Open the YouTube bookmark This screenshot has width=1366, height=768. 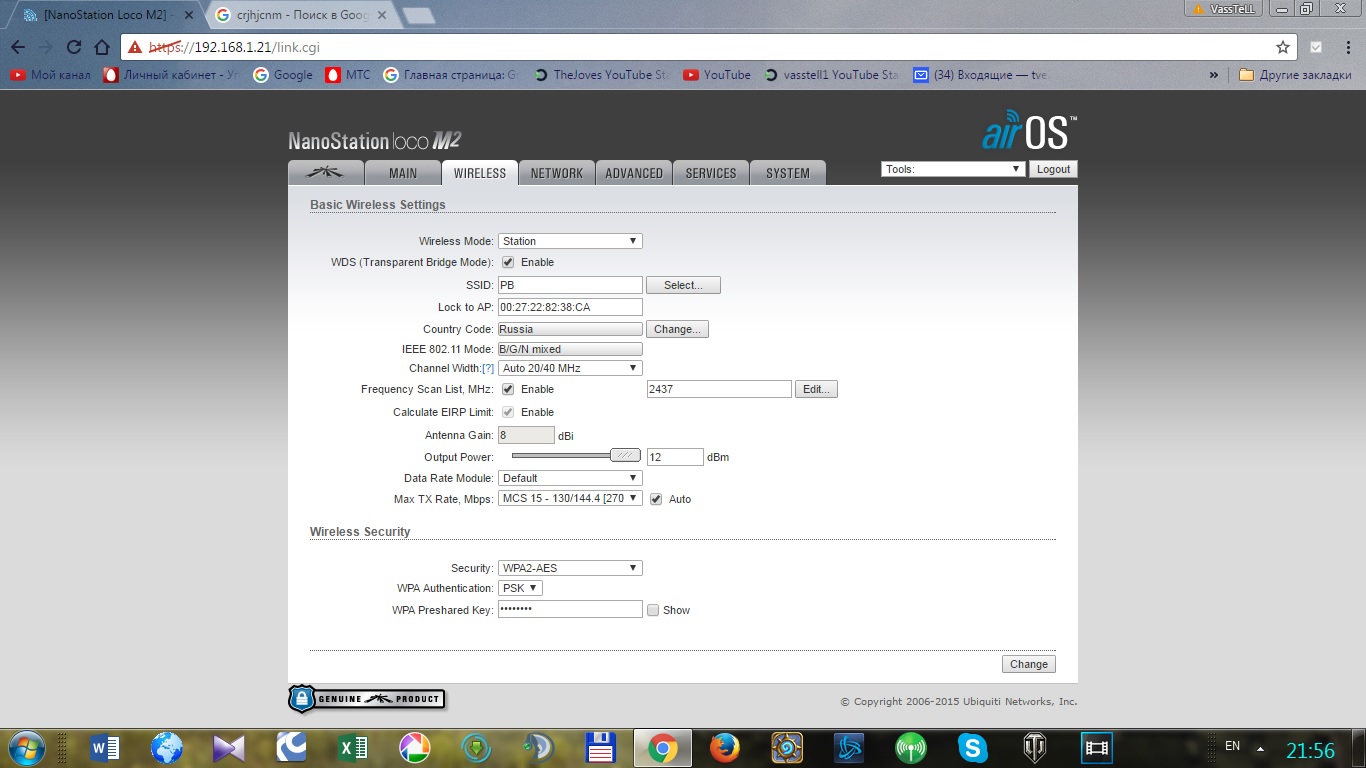(717, 75)
